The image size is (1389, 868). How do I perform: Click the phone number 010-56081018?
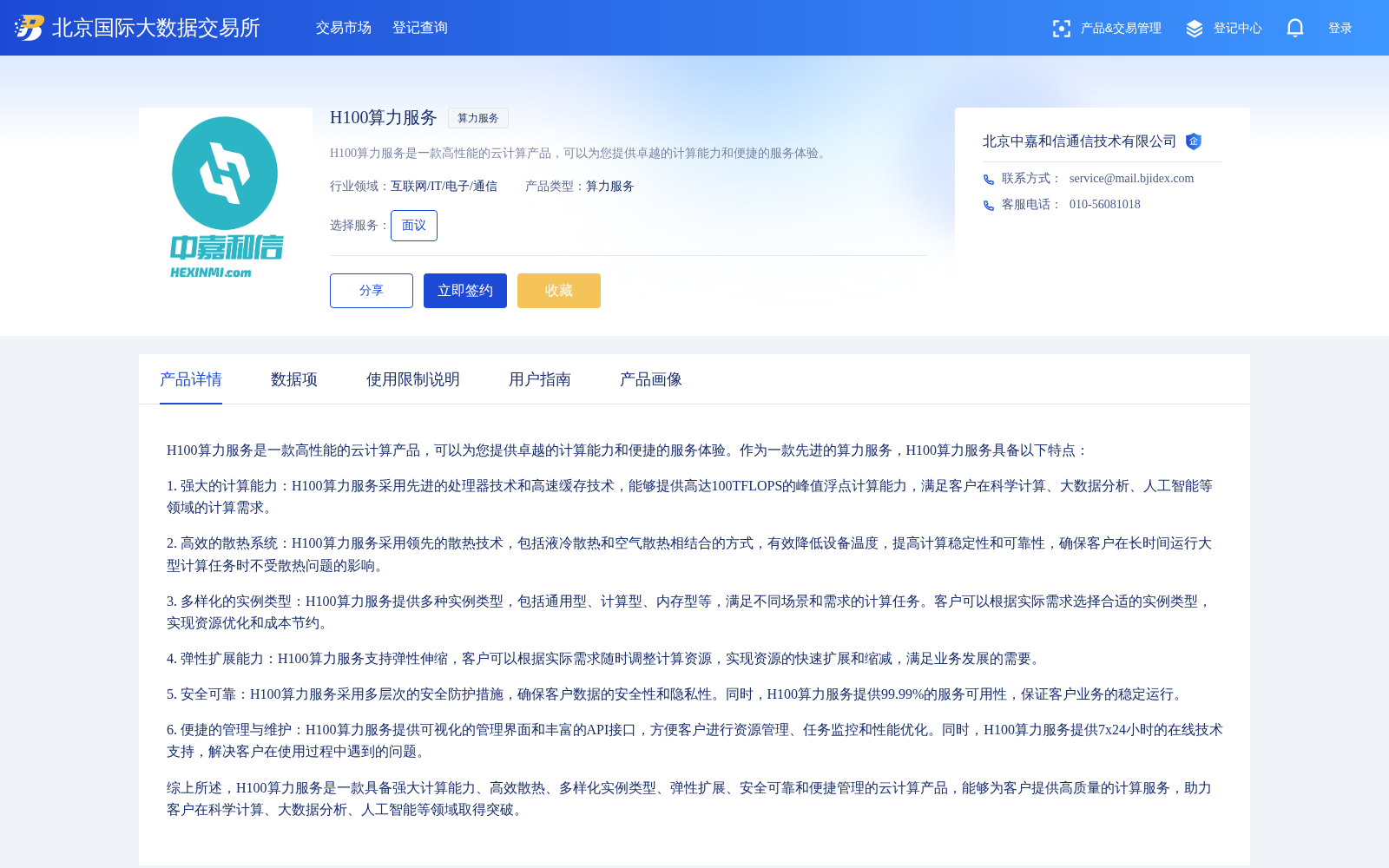coord(1105,205)
